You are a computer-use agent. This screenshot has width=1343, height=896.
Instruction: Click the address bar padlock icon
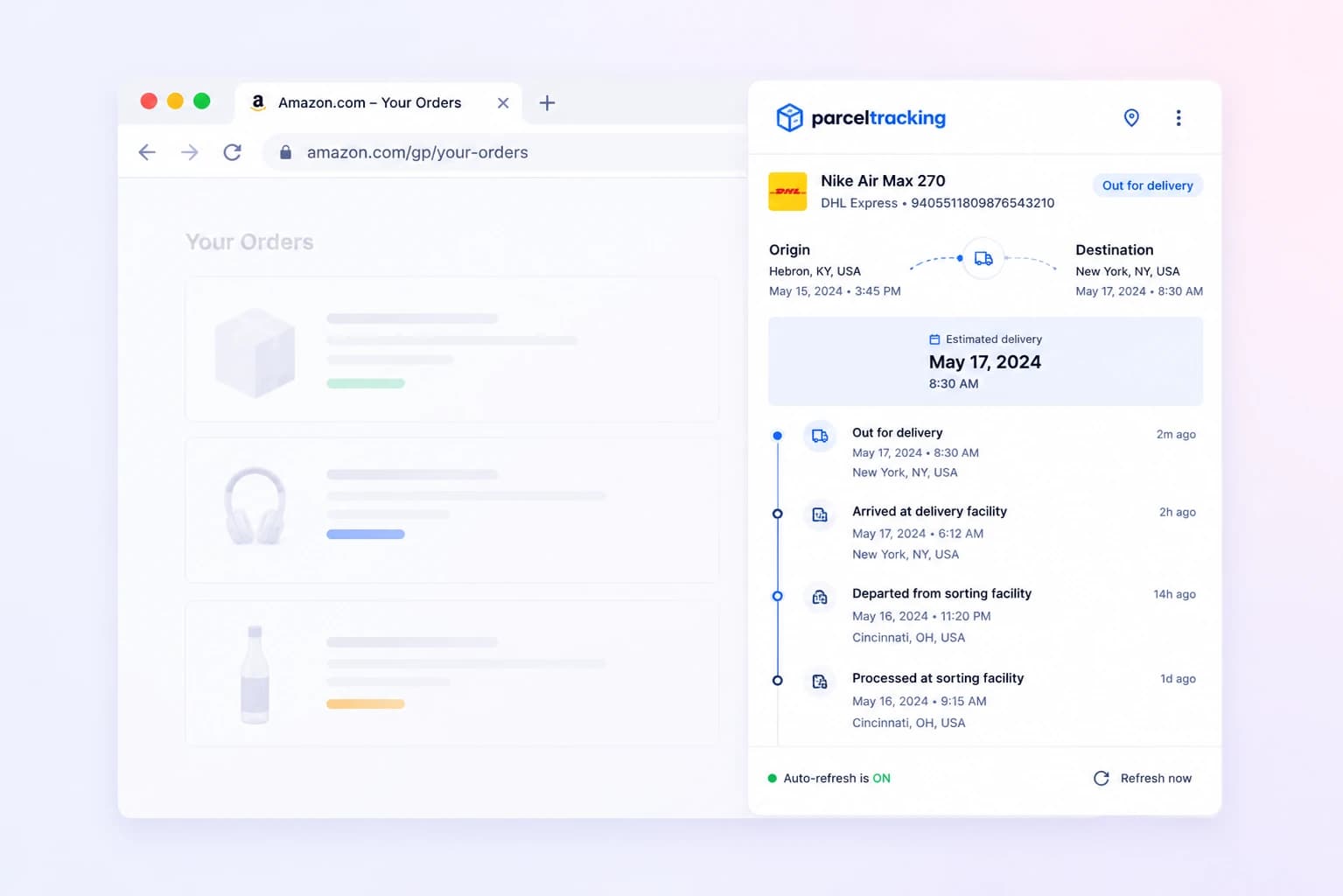coord(285,152)
